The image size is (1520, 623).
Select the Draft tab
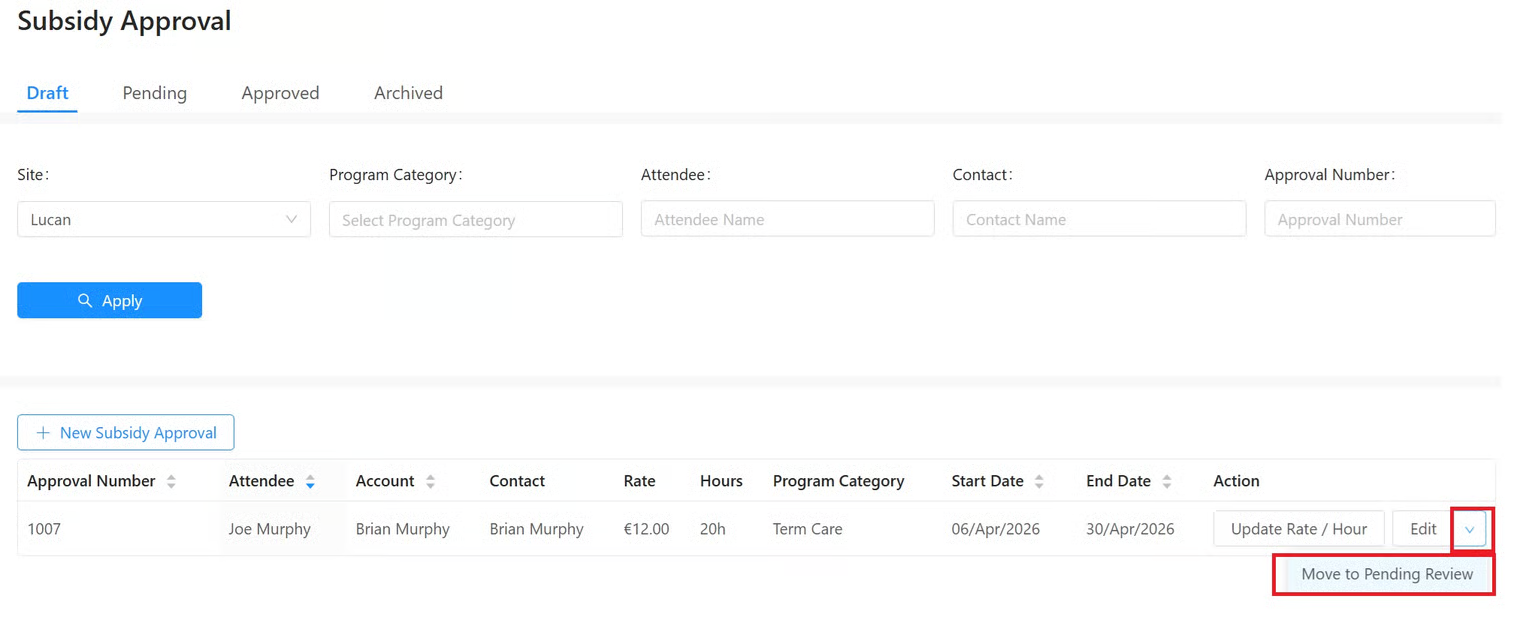click(x=47, y=93)
